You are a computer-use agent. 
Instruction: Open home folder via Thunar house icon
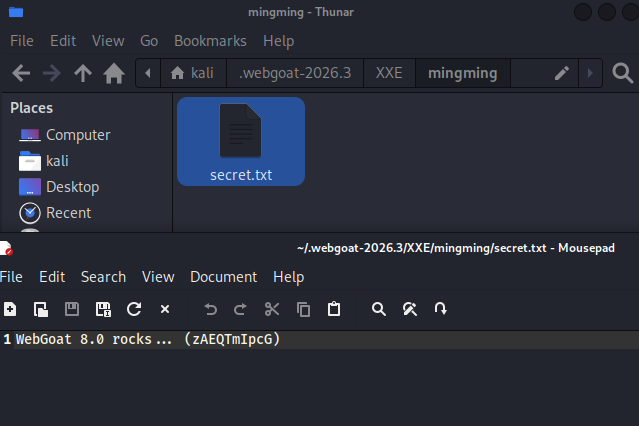(114, 73)
